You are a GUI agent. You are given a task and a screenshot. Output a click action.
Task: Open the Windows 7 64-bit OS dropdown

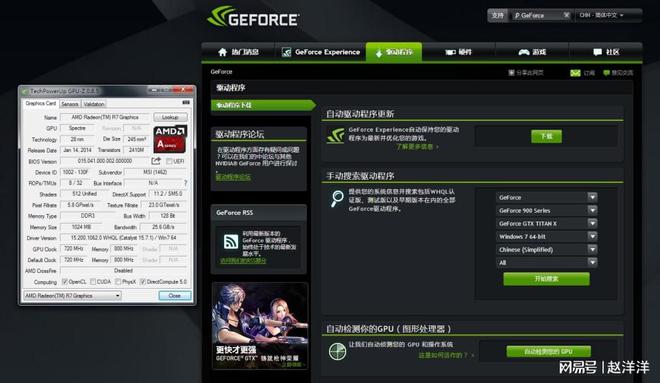(x=546, y=237)
